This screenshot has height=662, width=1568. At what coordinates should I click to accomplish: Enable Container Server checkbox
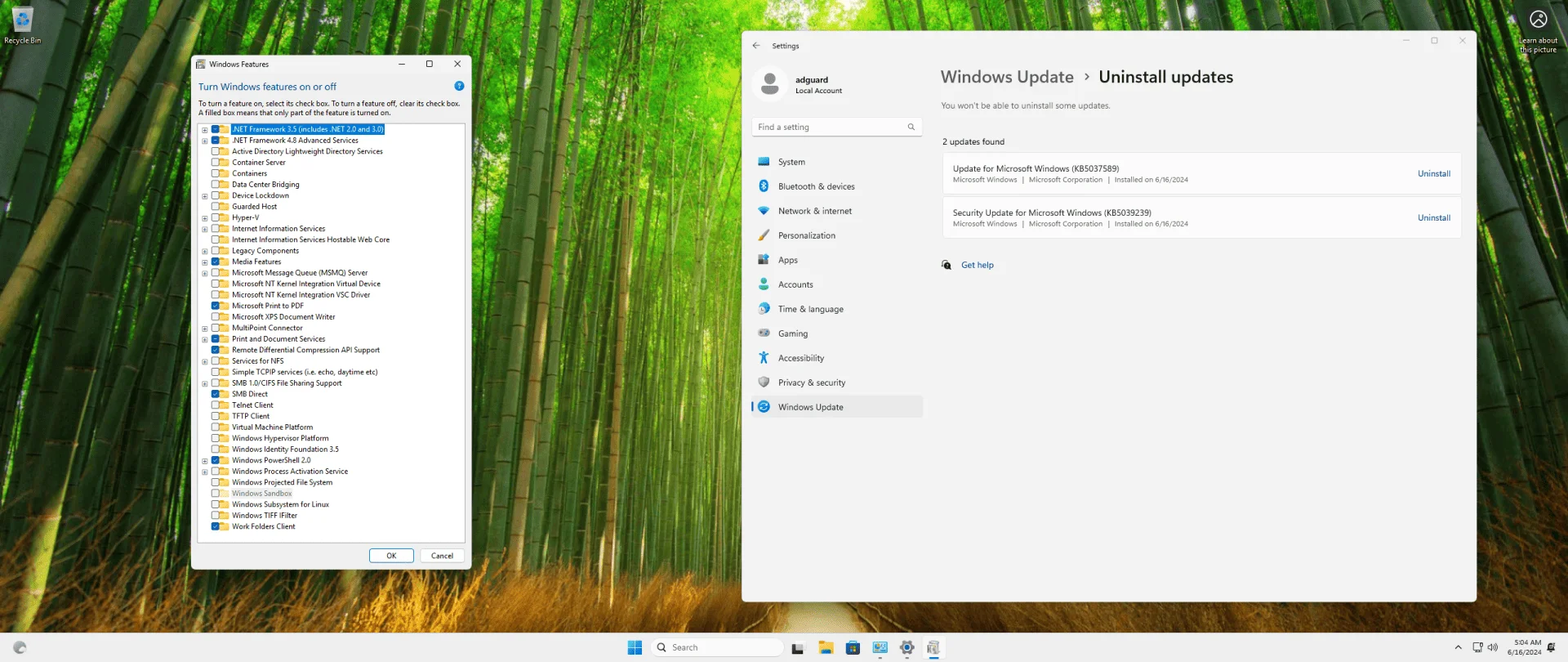pos(215,162)
